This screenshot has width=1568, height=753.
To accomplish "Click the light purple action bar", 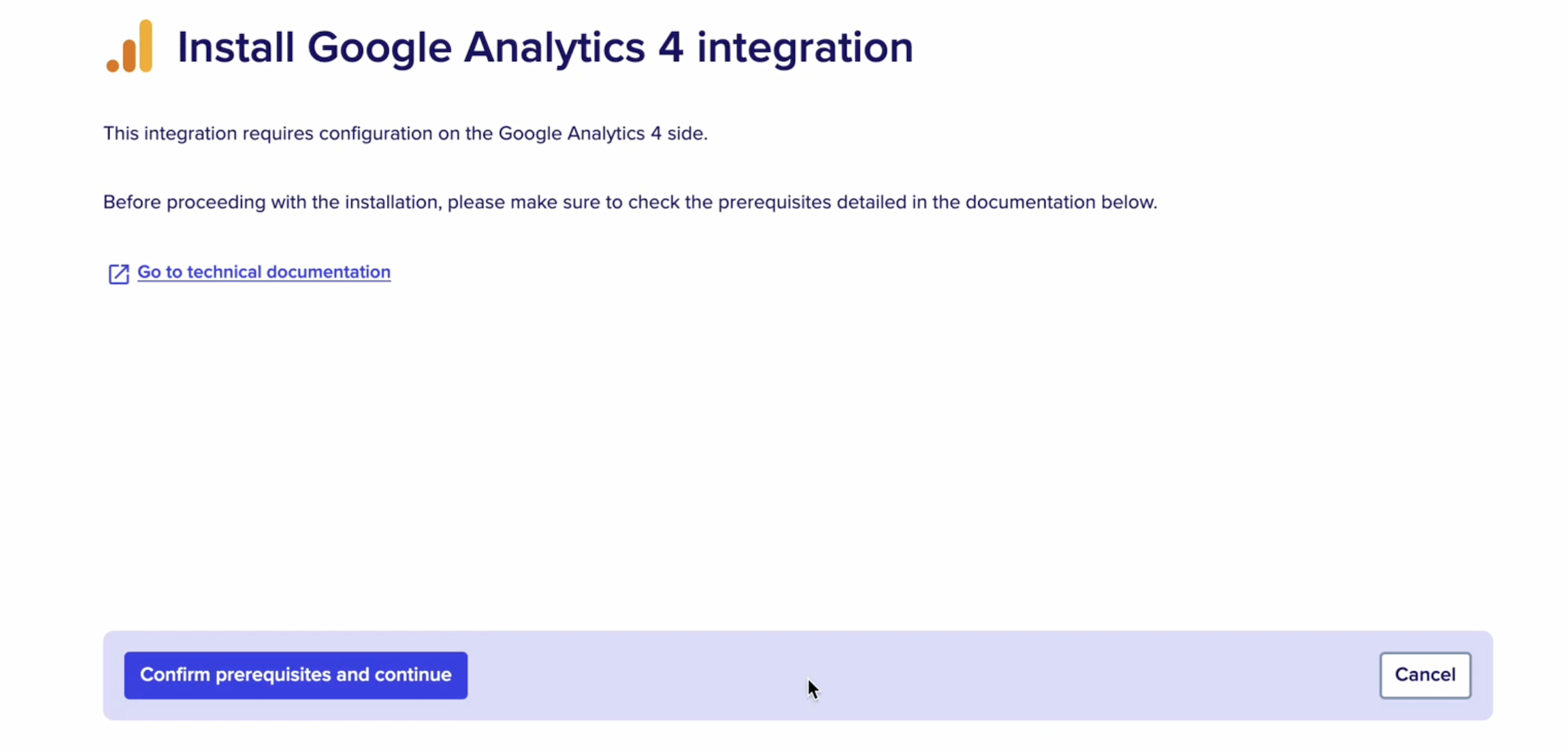I will click(953, 675).
